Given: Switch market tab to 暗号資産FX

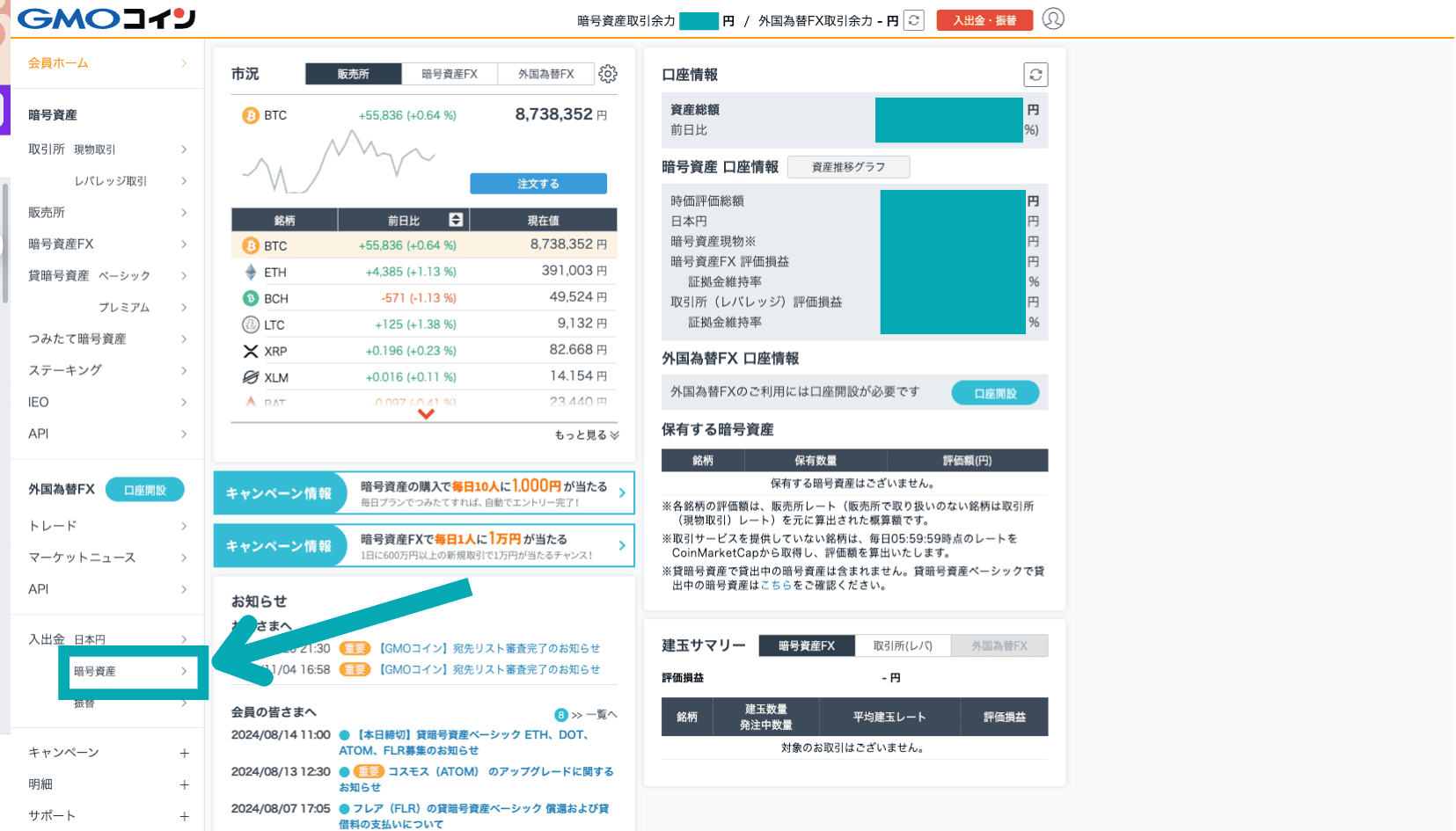Looking at the screenshot, I should click(x=450, y=74).
